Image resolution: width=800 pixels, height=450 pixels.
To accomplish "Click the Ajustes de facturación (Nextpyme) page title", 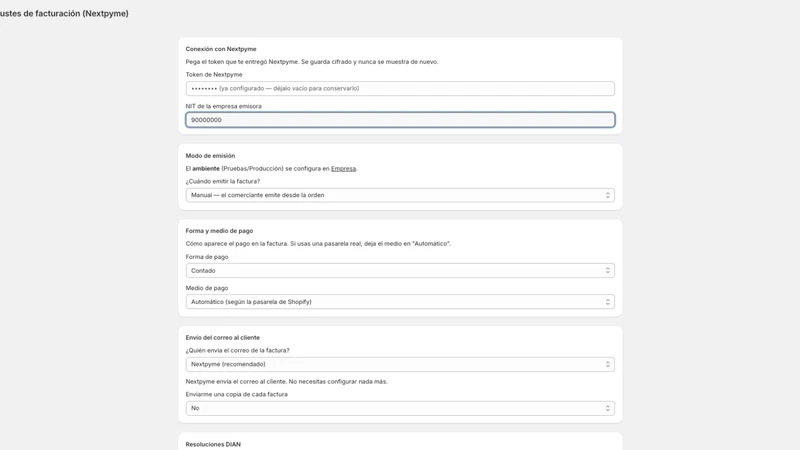I will pyautogui.click(x=64, y=13).
